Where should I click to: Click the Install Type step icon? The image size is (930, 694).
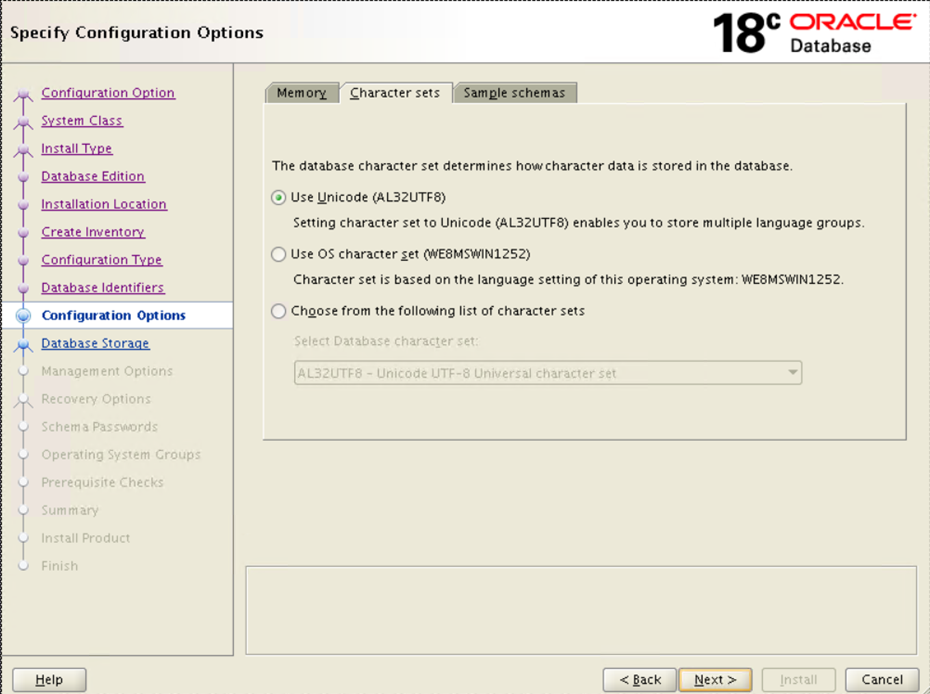(24, 150)
